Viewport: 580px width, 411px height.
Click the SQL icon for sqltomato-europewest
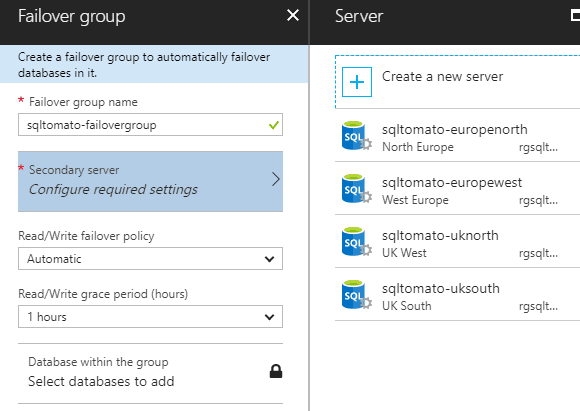[x=356, y=189]
